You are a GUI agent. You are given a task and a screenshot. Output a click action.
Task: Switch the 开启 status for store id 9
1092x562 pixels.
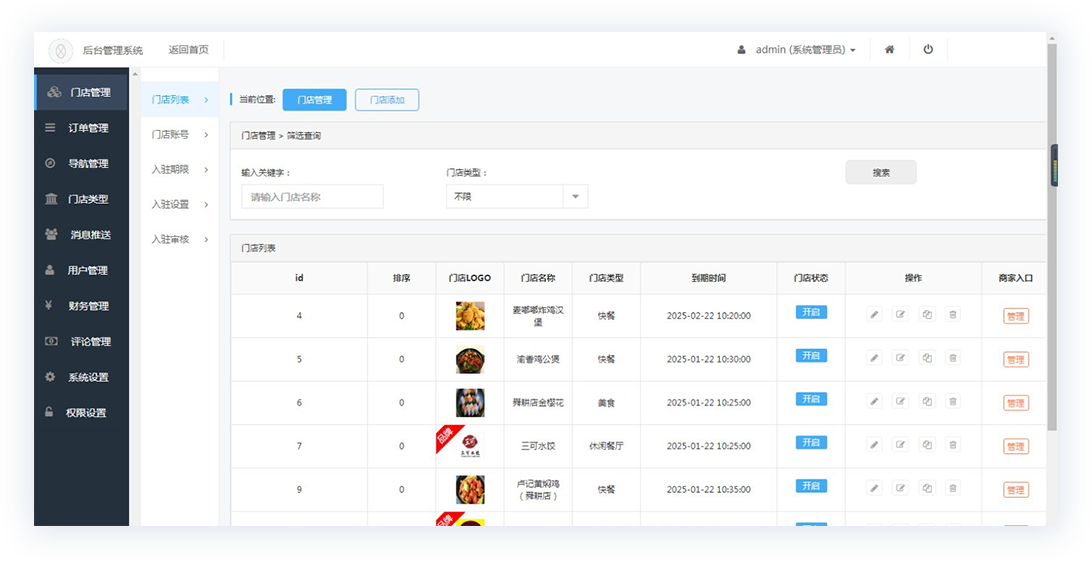(x=811, y=486)
